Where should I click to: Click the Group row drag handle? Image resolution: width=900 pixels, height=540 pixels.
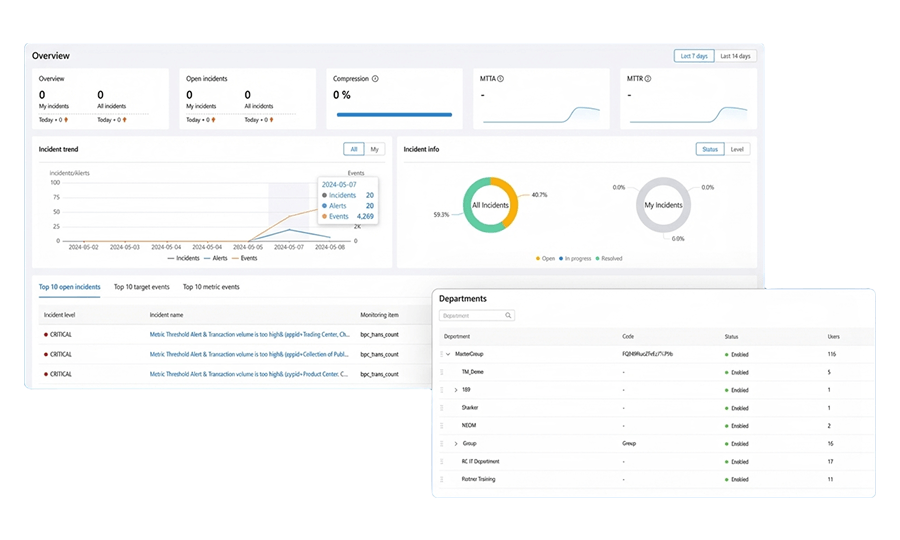(441, 444)
